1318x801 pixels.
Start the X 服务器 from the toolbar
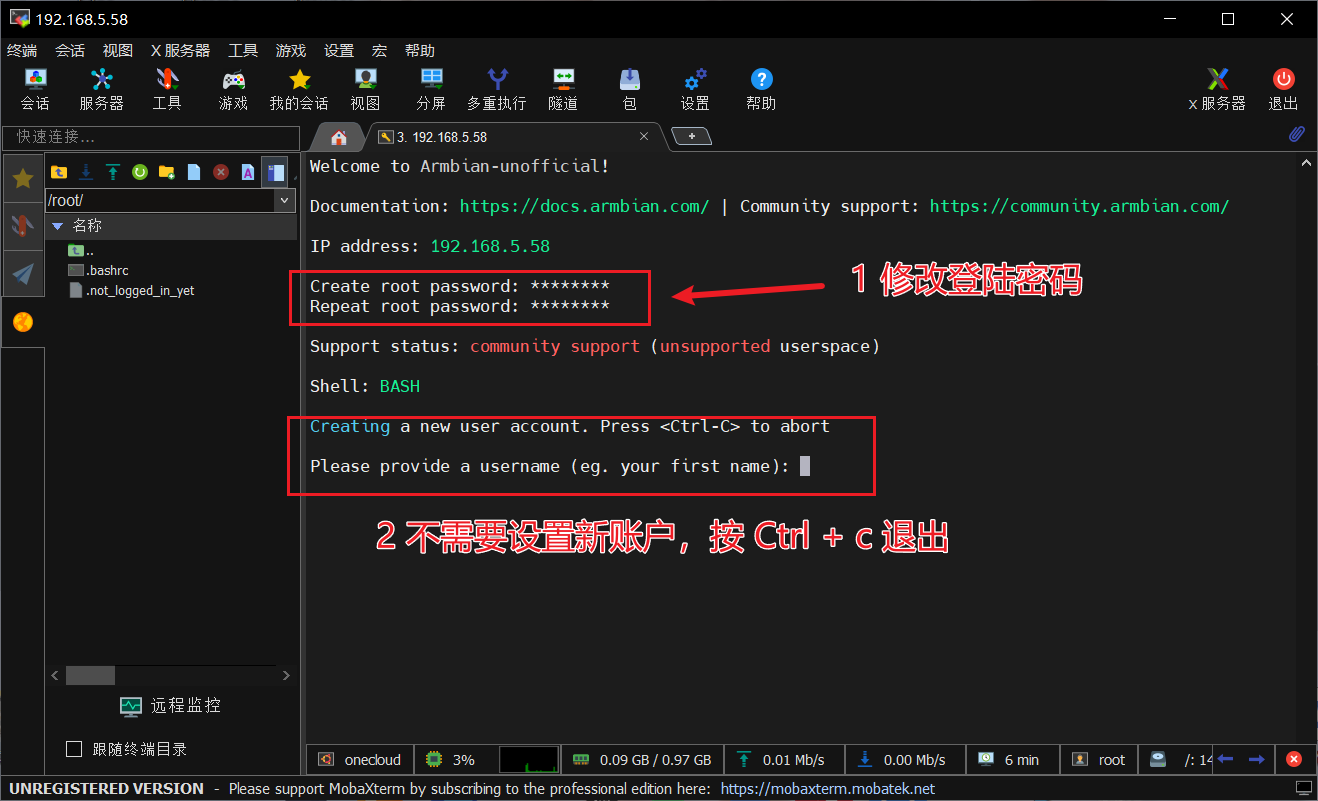pos(1217,89)
